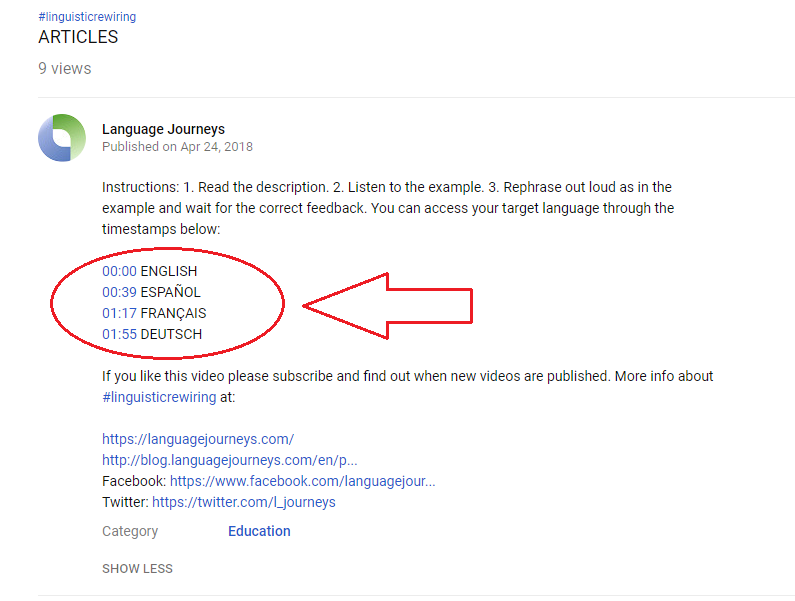Collapse the description with SHOW LESS
Screen dimensions: 795x601
(137, 569)
